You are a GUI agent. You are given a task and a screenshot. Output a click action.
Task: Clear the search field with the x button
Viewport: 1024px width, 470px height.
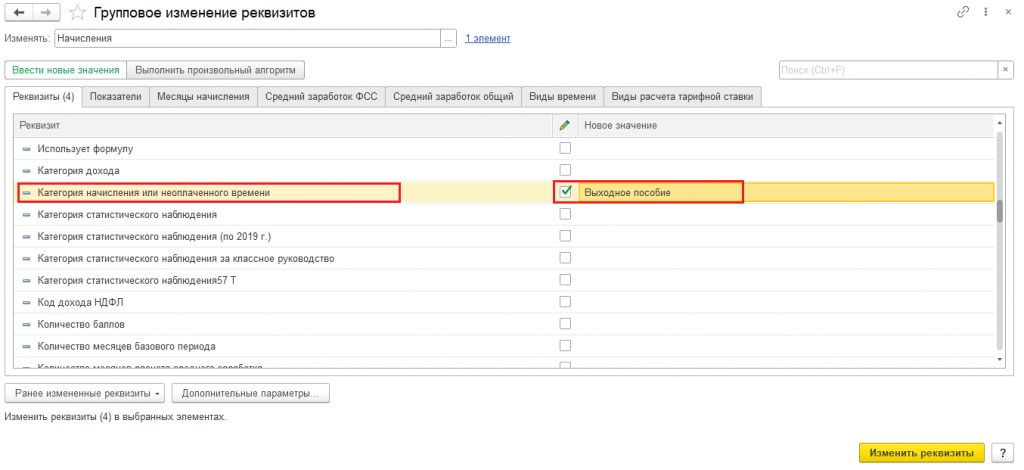(1005, 70)
